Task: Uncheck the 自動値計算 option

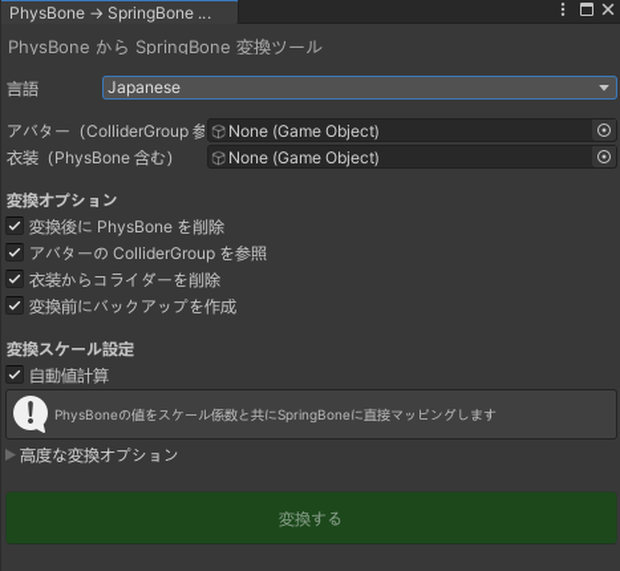Action: (x=15, y=375)
